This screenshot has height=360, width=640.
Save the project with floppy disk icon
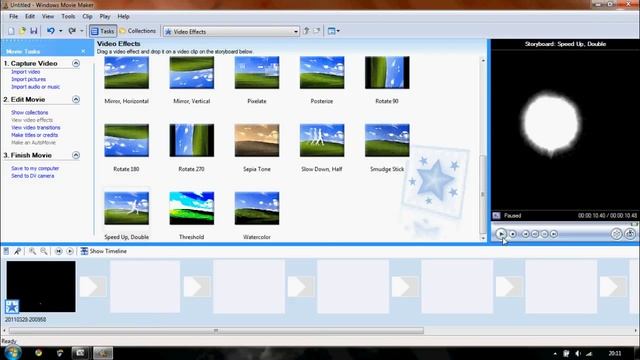tap(34, 31)
